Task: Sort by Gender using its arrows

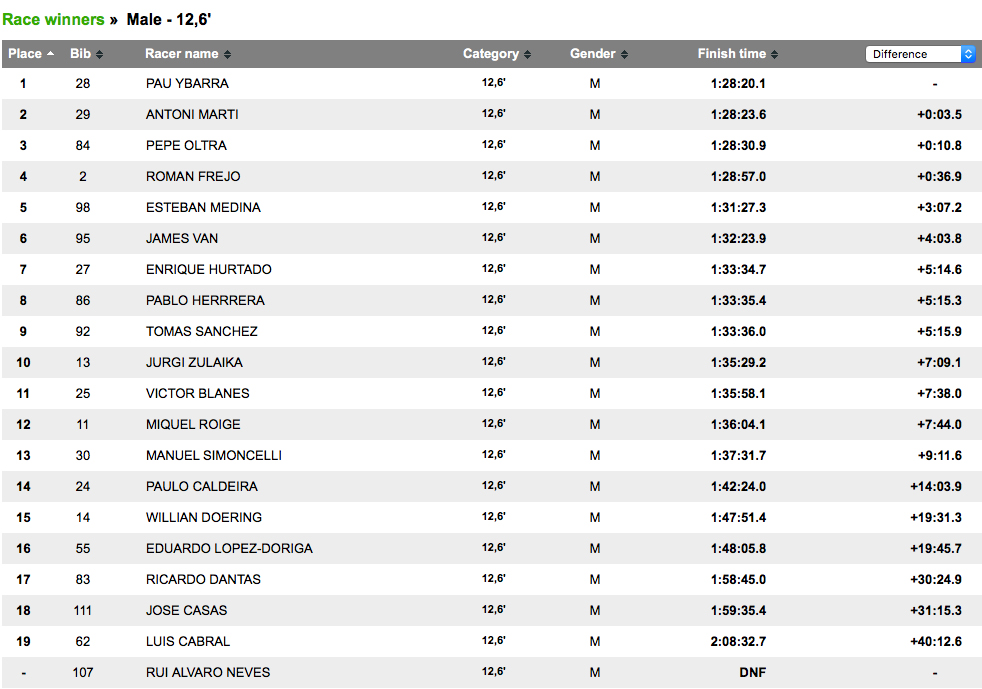Action: 624,54
